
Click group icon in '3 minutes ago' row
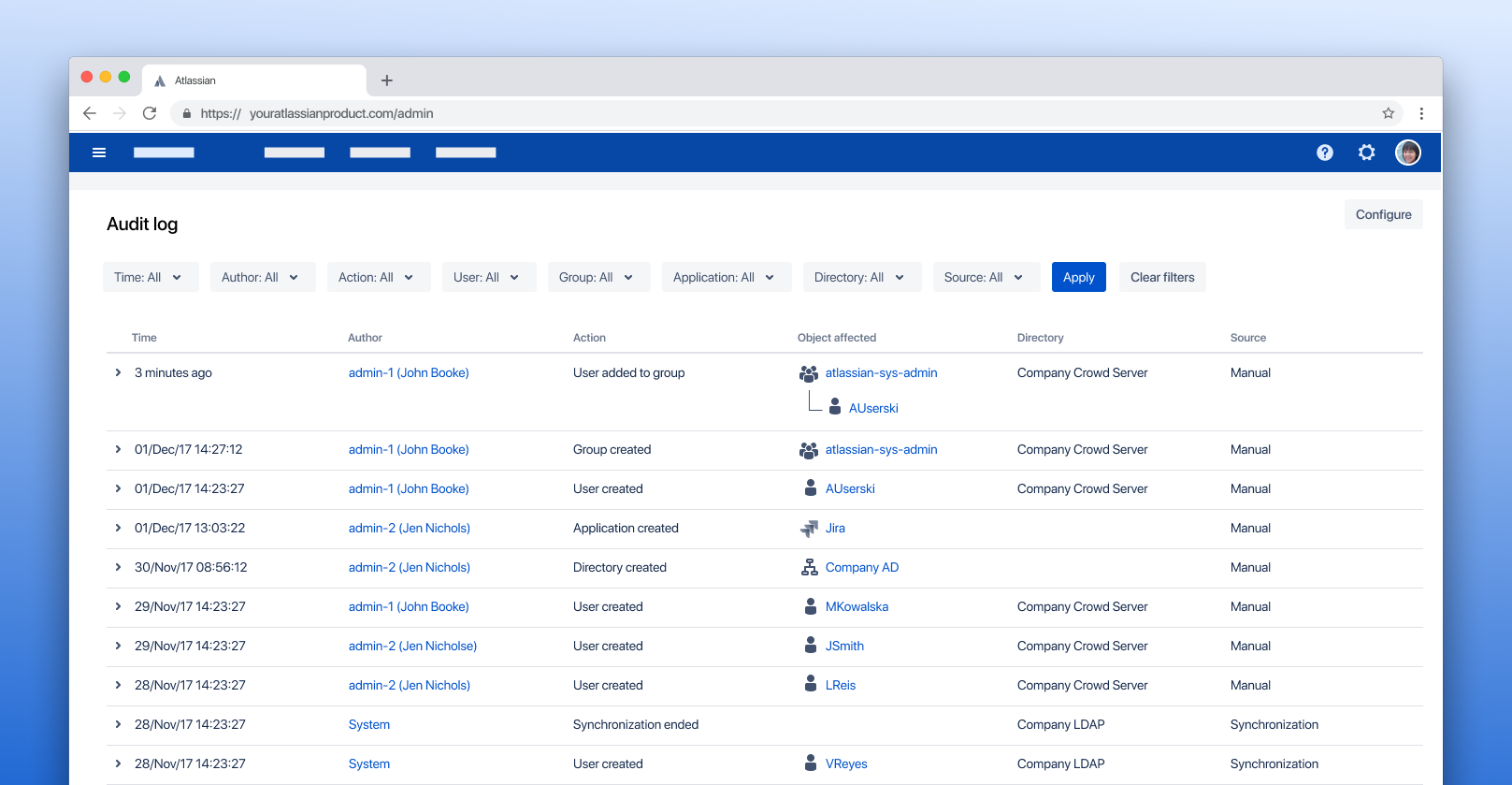[x=809, y=373]
